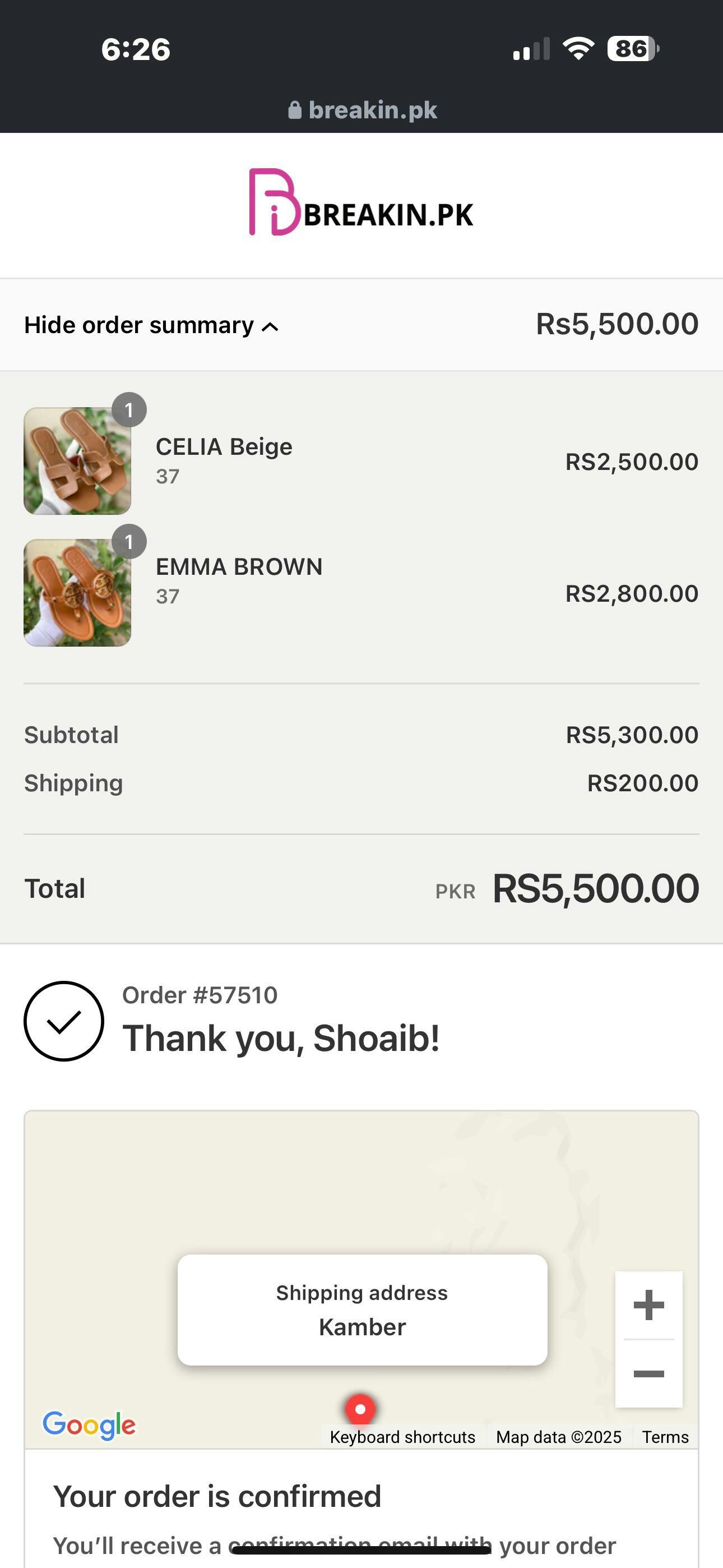The height and width of the screenshot is (1568, 723).
Task: Collapse the Hide order summary chevron
Action: pos(270,327)
